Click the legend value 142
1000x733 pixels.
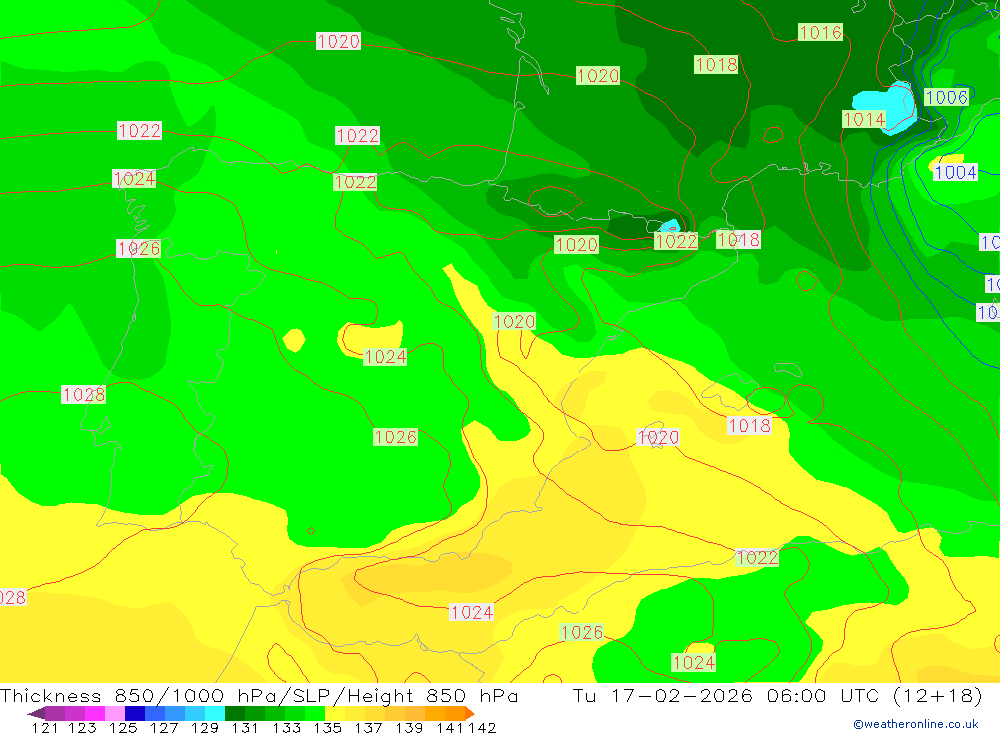(482, 727)
